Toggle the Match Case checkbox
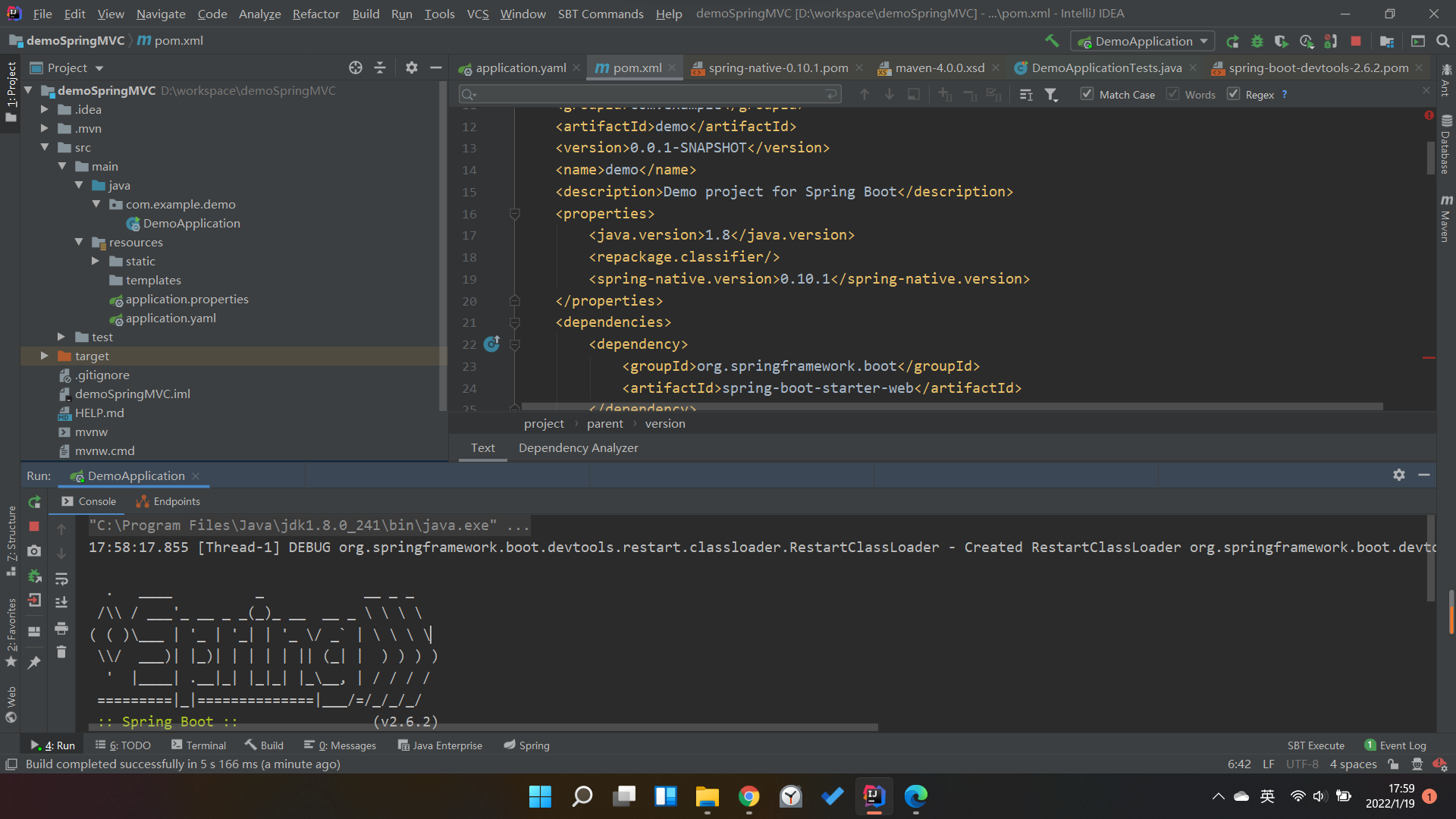Viewport: 1456px width, 819px height. click(x=1087, y=94)
